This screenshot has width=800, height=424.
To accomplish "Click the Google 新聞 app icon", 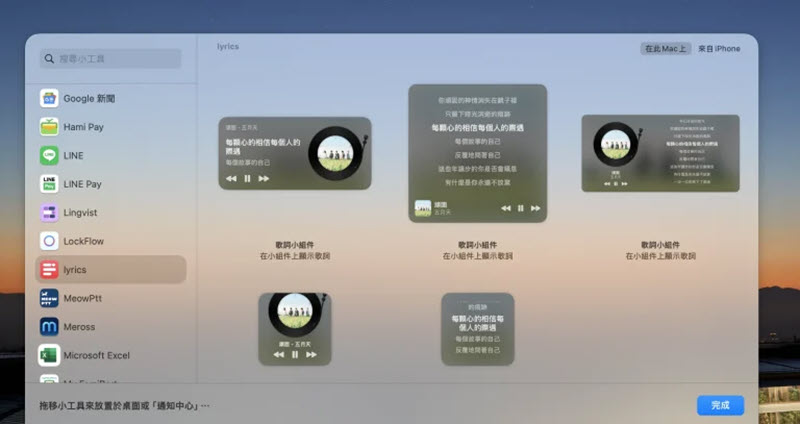I will [x=49, y=98].
